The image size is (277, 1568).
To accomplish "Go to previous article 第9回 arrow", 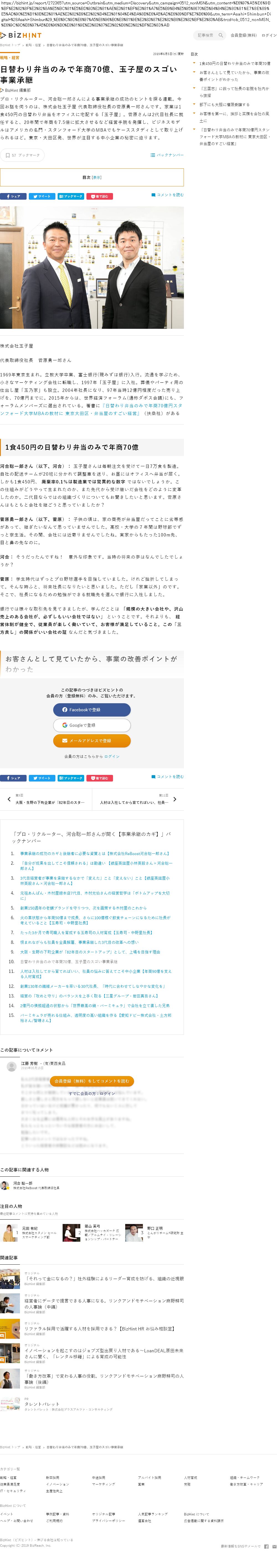I will [x=9, y=799].
